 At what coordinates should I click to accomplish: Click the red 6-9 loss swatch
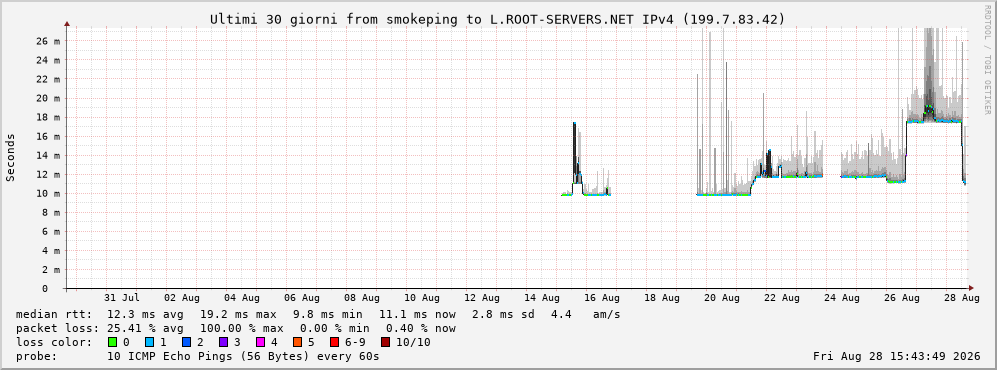click(335, 343)
